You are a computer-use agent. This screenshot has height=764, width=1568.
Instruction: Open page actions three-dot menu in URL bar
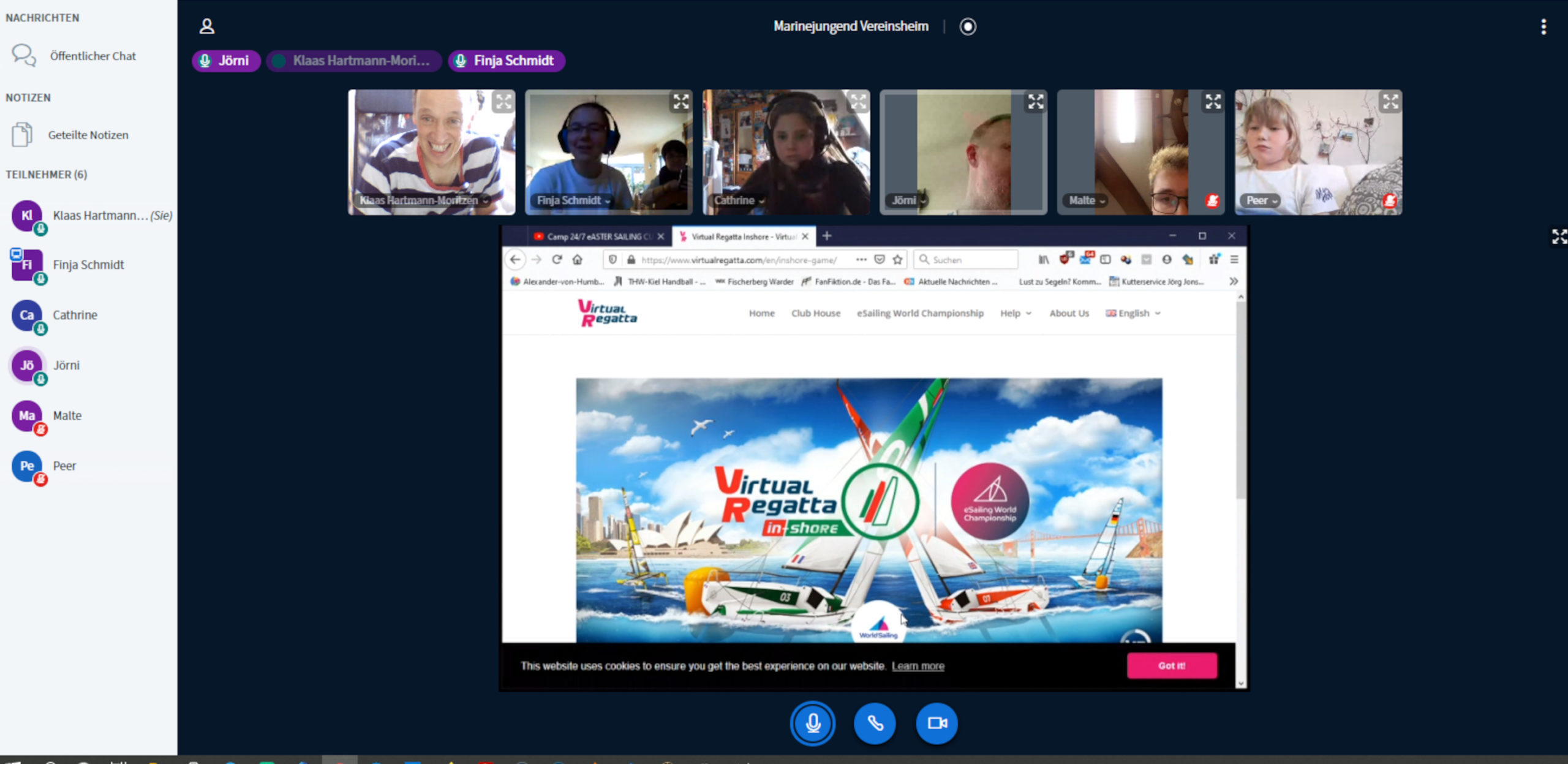pos(861,260)
